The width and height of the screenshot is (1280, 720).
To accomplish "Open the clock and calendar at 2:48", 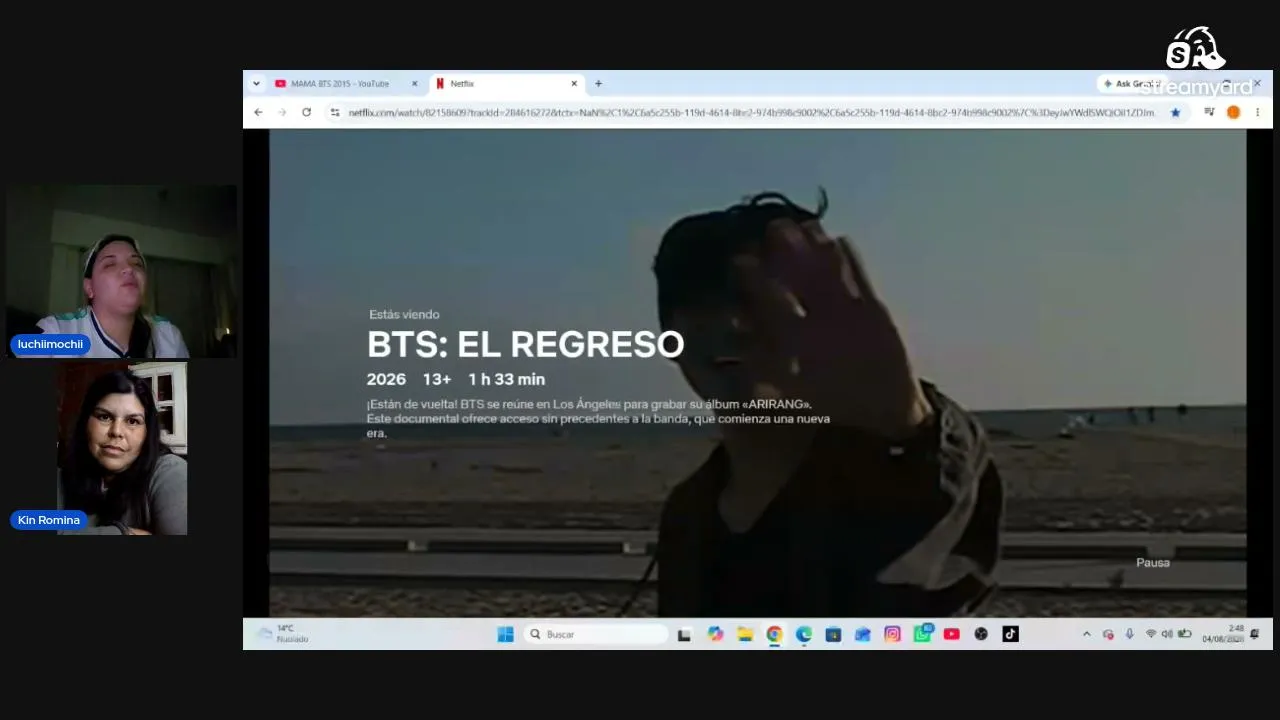I will 1223,634.
